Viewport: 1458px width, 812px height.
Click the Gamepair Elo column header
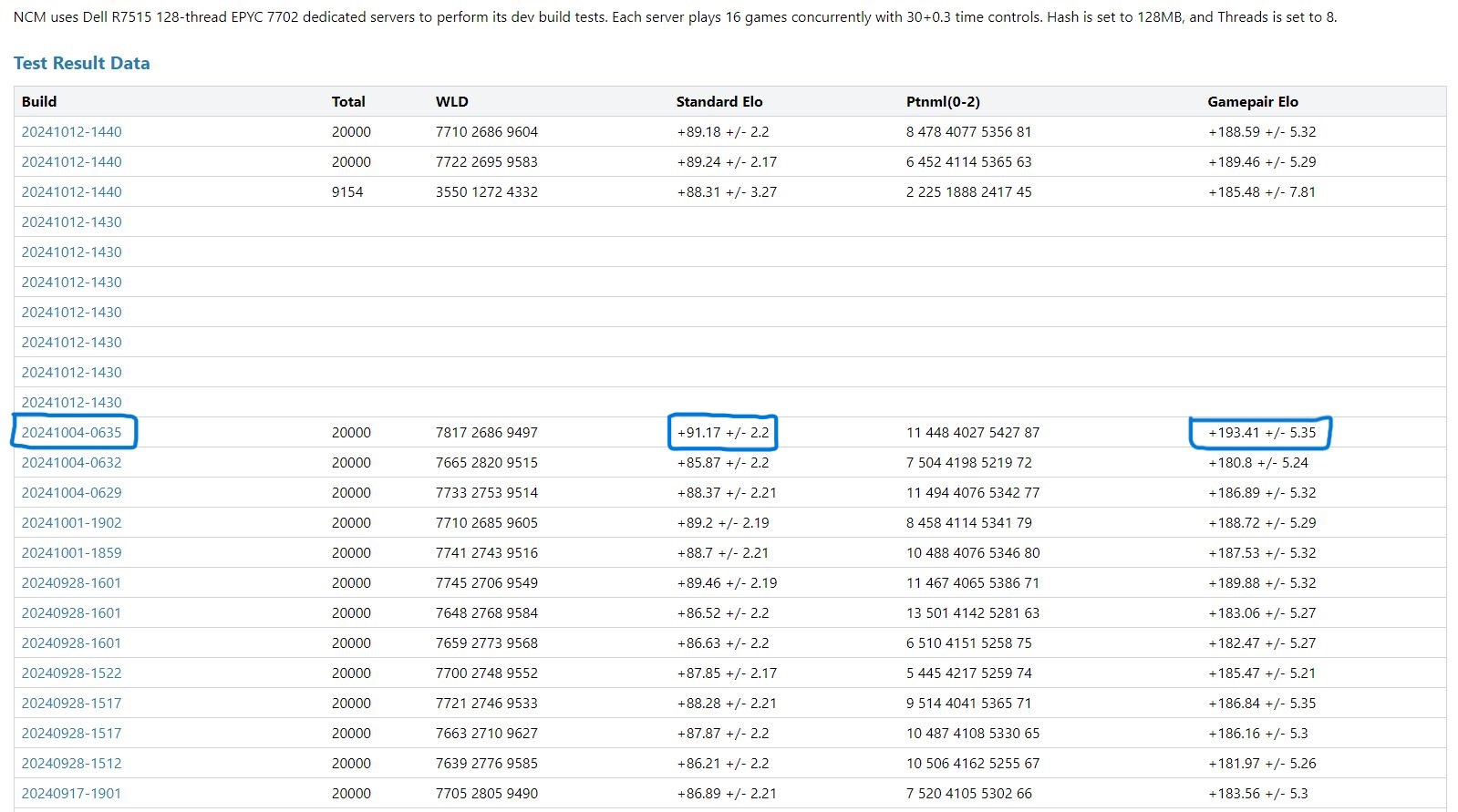1253,101
